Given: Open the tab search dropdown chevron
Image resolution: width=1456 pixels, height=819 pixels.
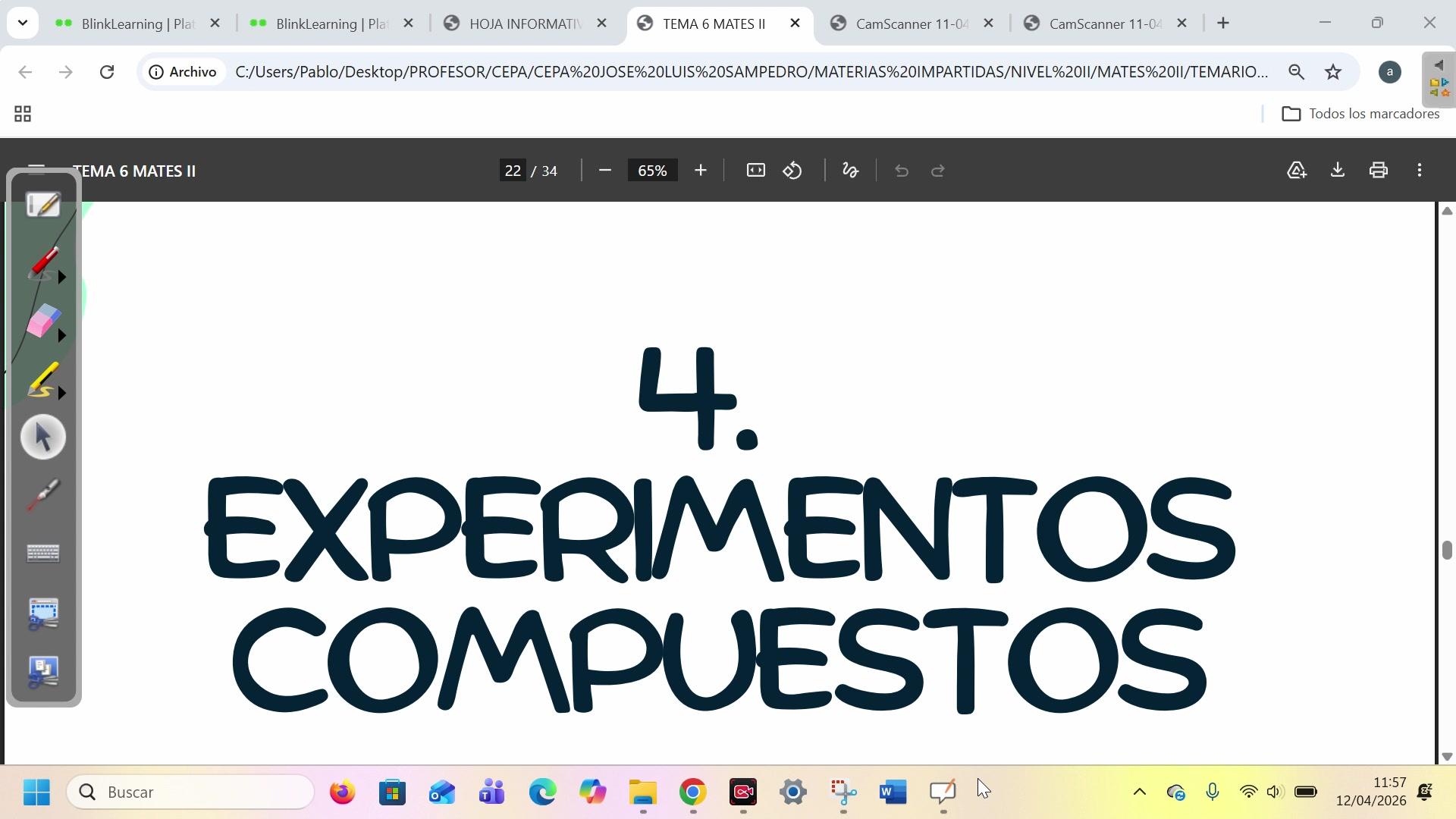Looking at the screenshot, I should tap(23, 23).
